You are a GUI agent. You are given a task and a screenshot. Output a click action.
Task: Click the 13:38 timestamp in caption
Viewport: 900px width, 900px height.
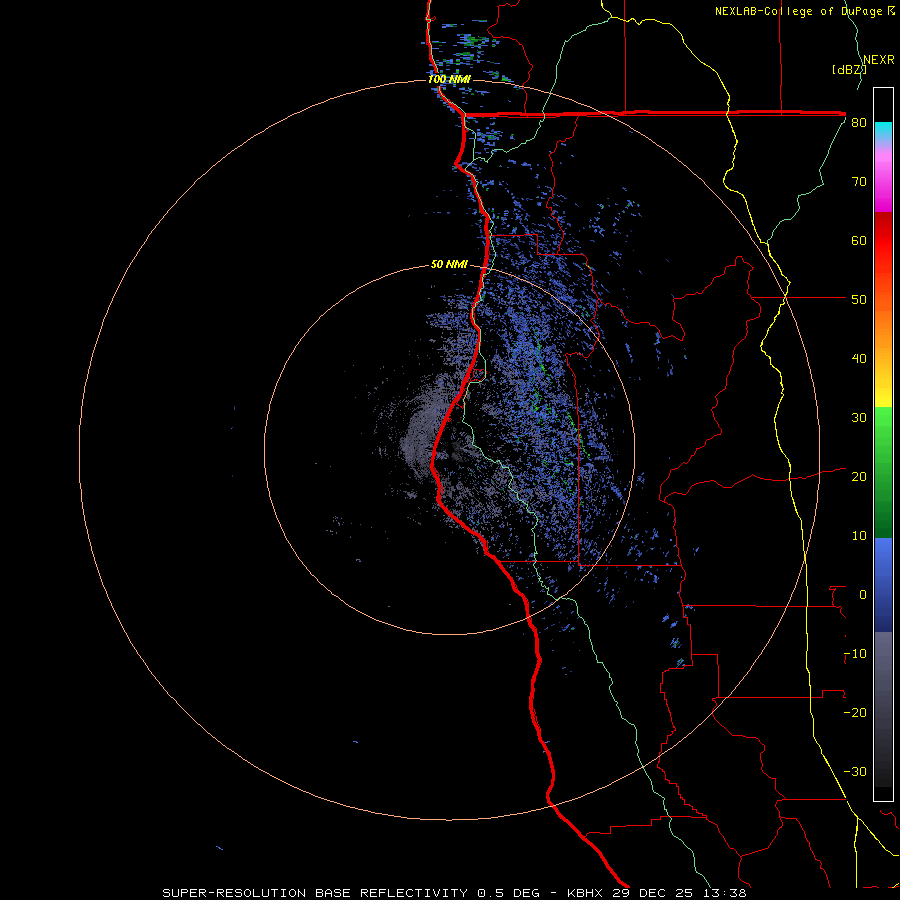[725, 893]
